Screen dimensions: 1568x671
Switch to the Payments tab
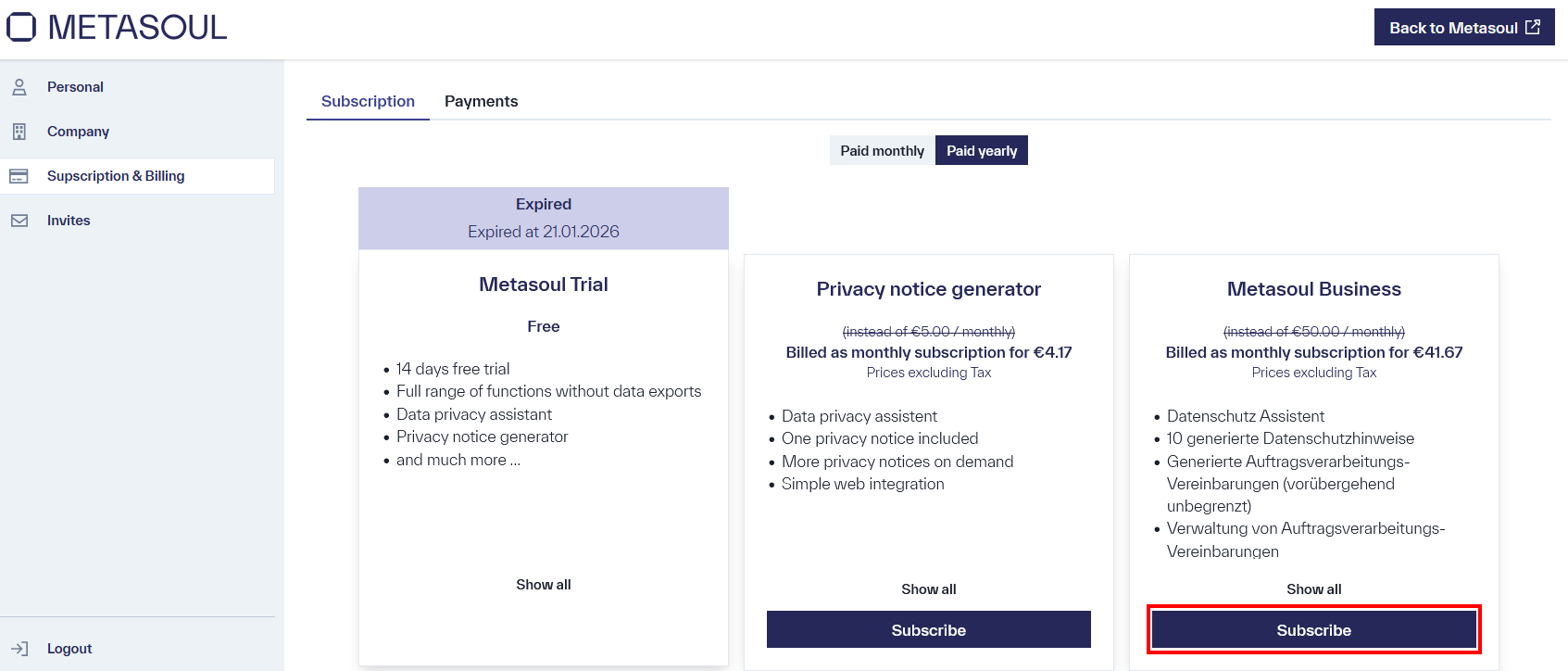[x=481, y=101]
